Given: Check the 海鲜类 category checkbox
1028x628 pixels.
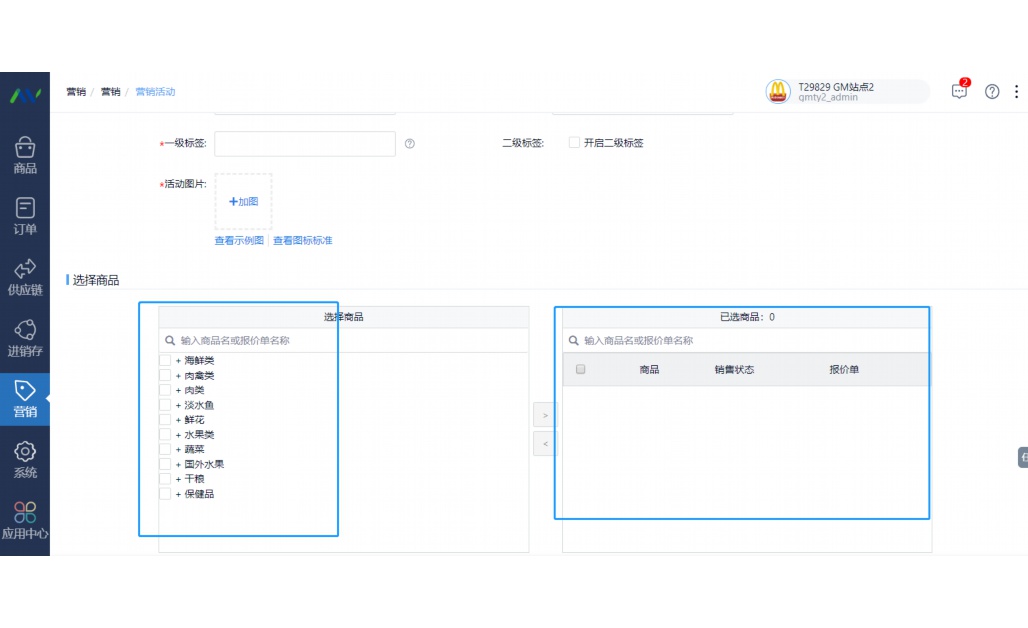Looking at the screenshot, I should (165, 360).
